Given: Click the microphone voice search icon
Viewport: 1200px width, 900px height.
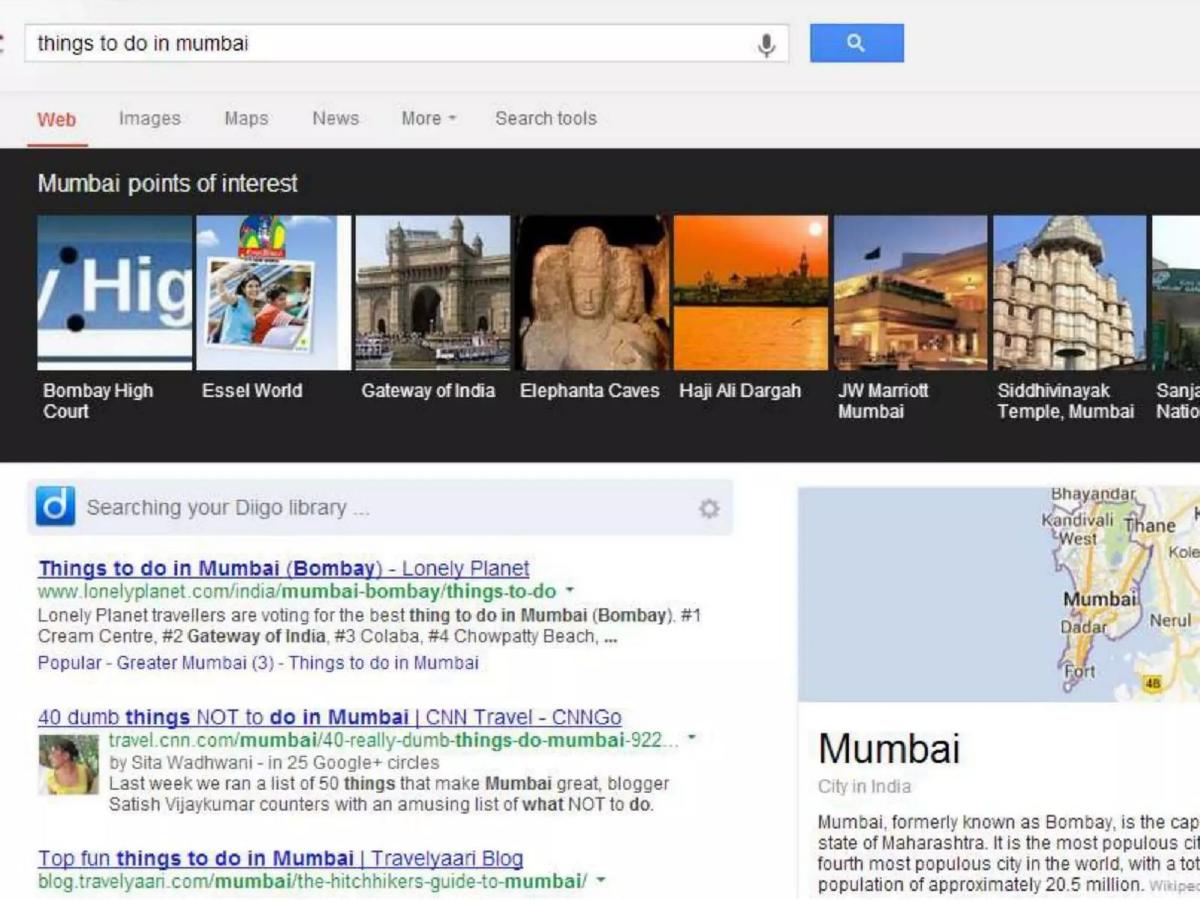Looking at the screenshot, I should pos(766,45).
